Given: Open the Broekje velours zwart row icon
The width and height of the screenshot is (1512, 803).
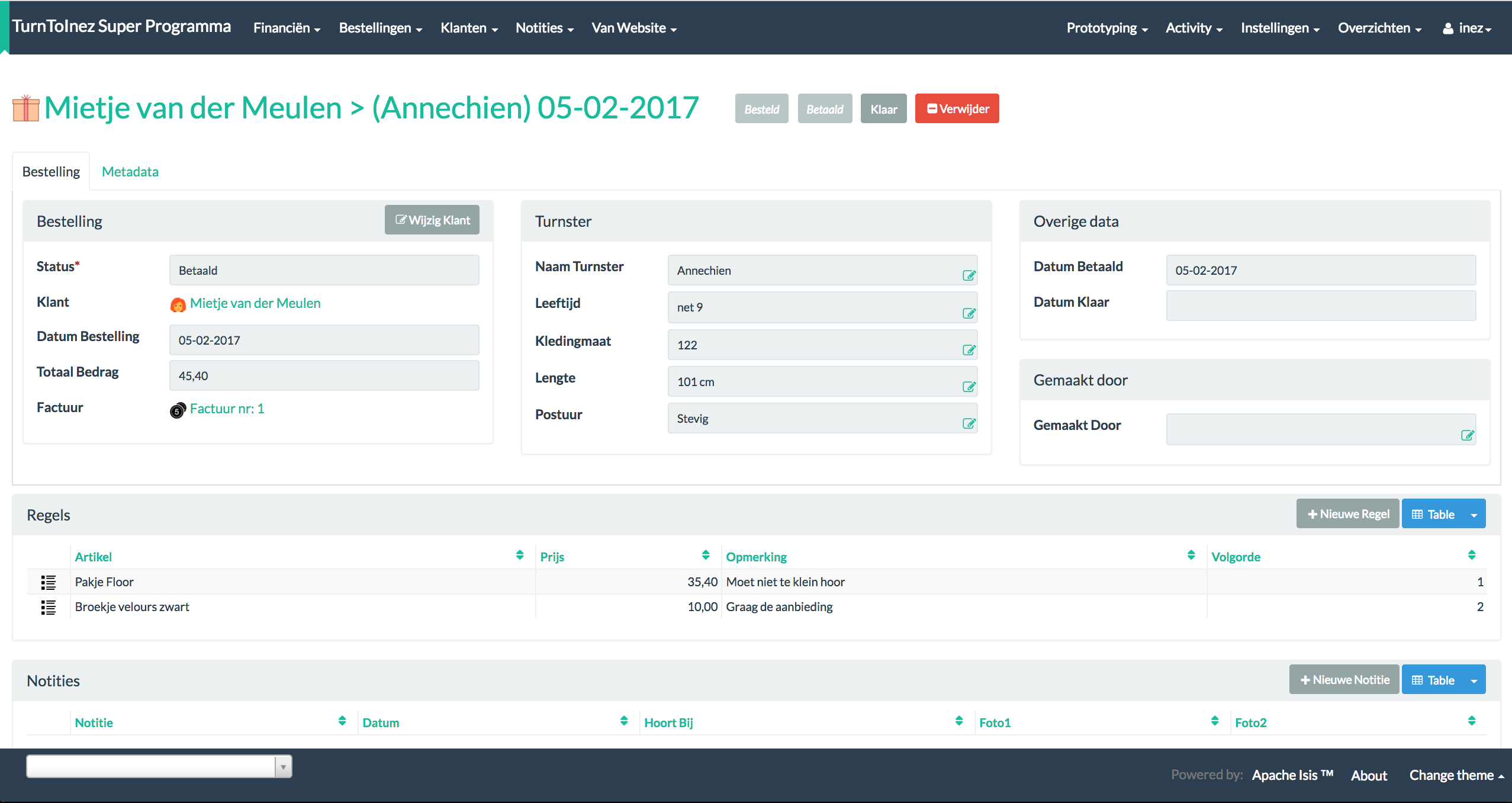Looking at the screenshot, I should (x=48, y=607).
